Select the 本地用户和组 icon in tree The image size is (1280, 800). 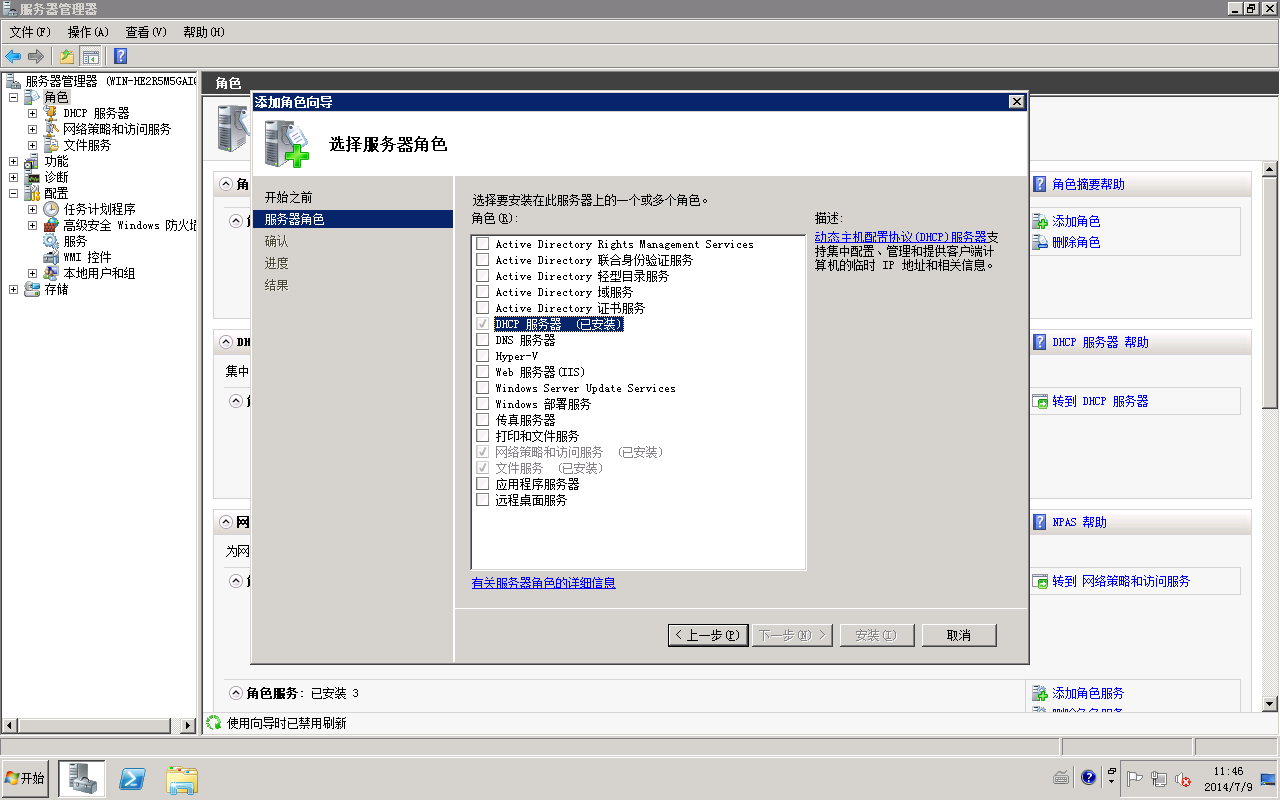[52, 273]
